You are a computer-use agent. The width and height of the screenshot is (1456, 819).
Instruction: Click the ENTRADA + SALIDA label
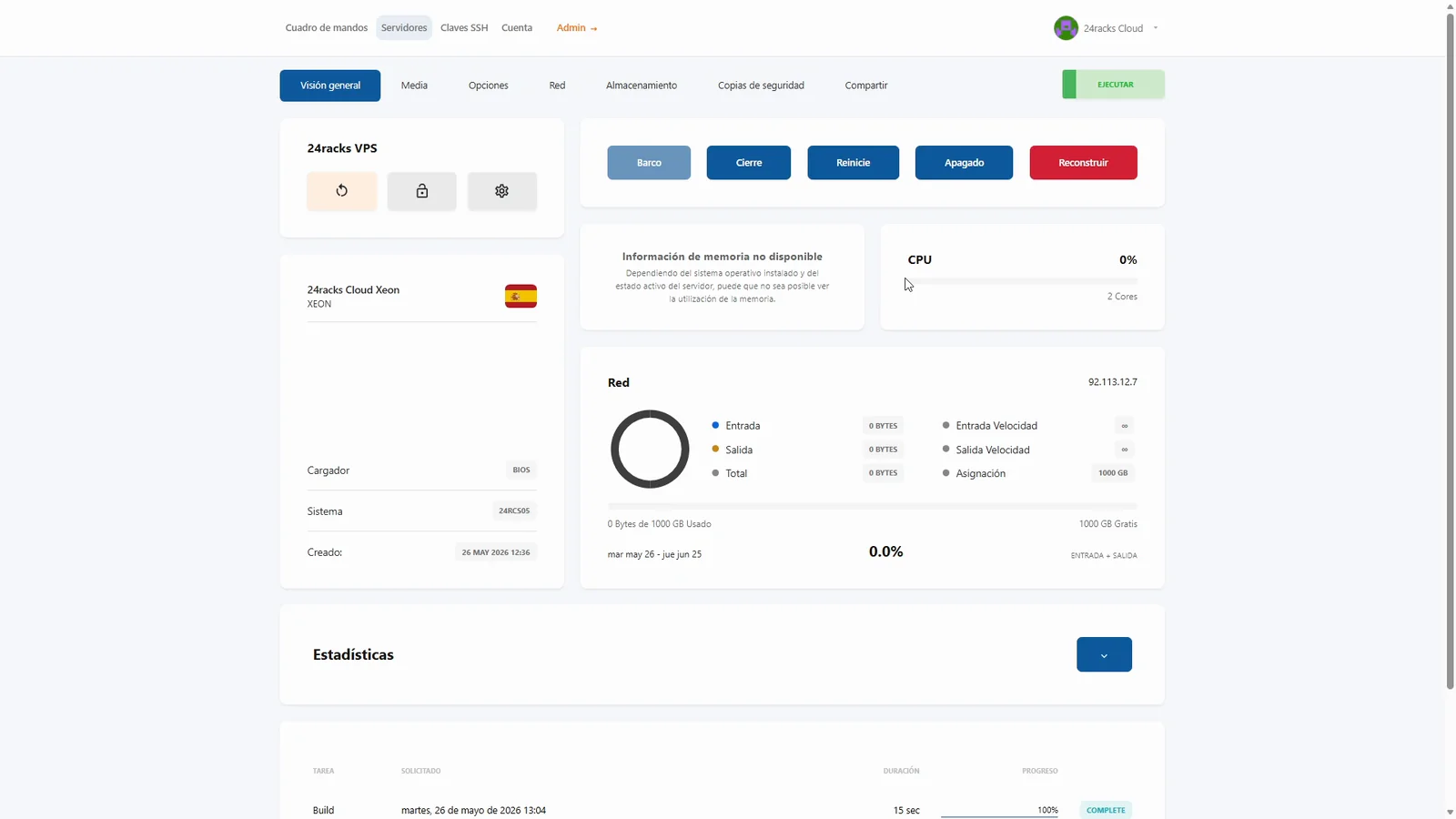(x=1104, y=555)
